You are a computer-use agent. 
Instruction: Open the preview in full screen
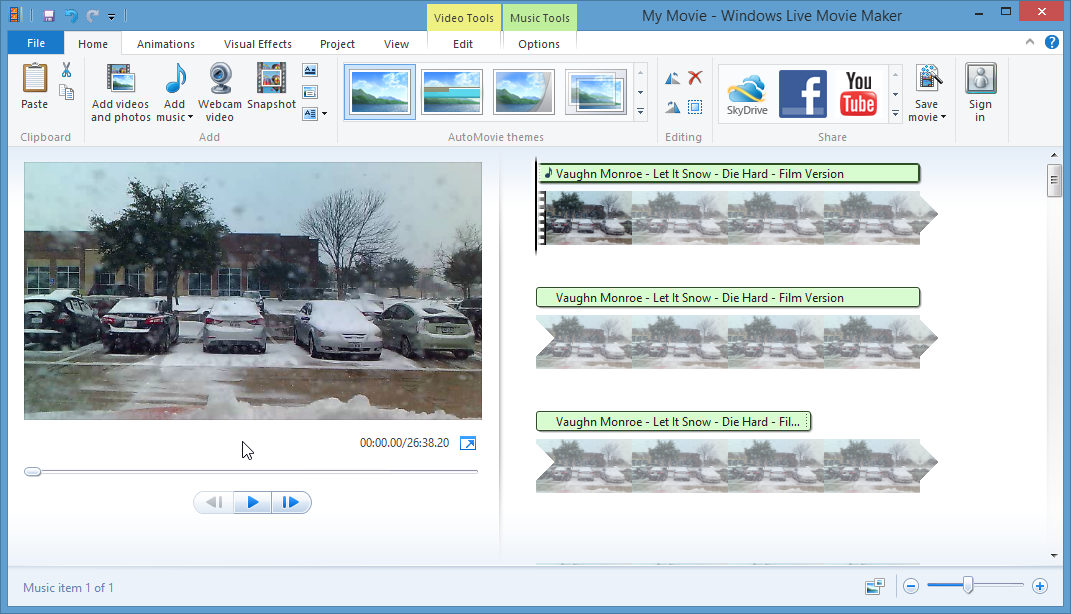pos(468,443)
